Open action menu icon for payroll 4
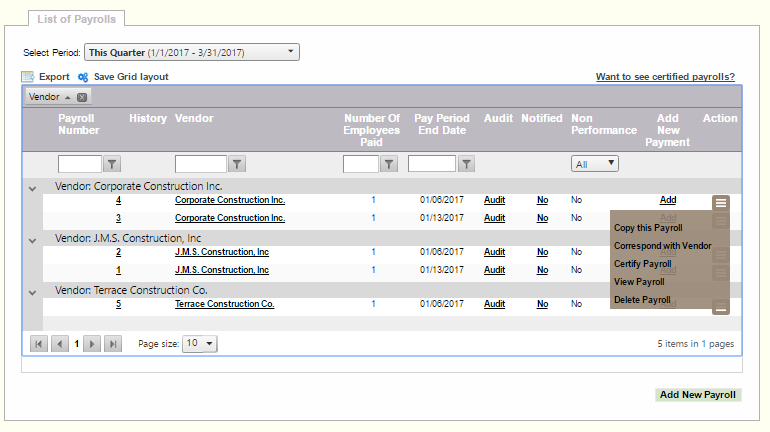 pyautogui.click(x=721, y=203)
